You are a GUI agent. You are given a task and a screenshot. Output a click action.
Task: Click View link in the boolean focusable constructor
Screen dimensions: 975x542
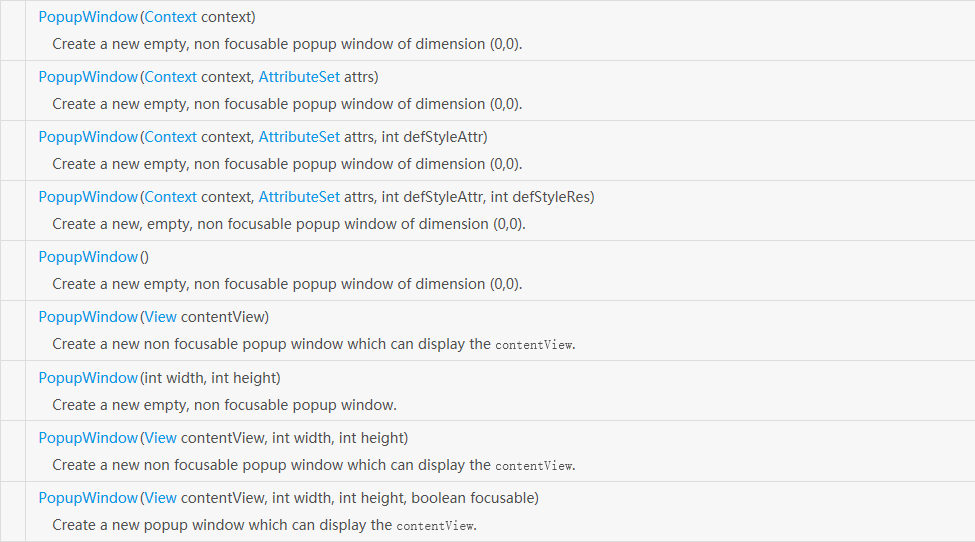pyautogui.click(x=160, y=498)
